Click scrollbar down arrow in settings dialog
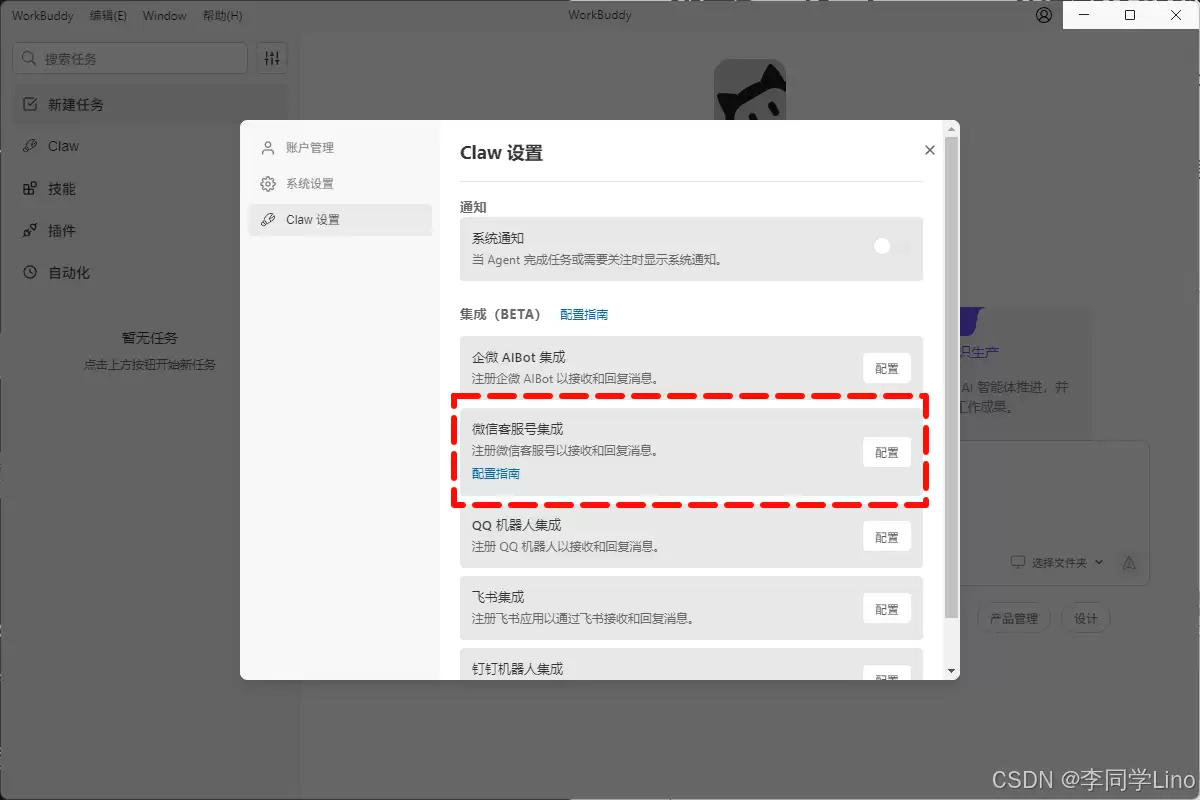 coord(951,671)
